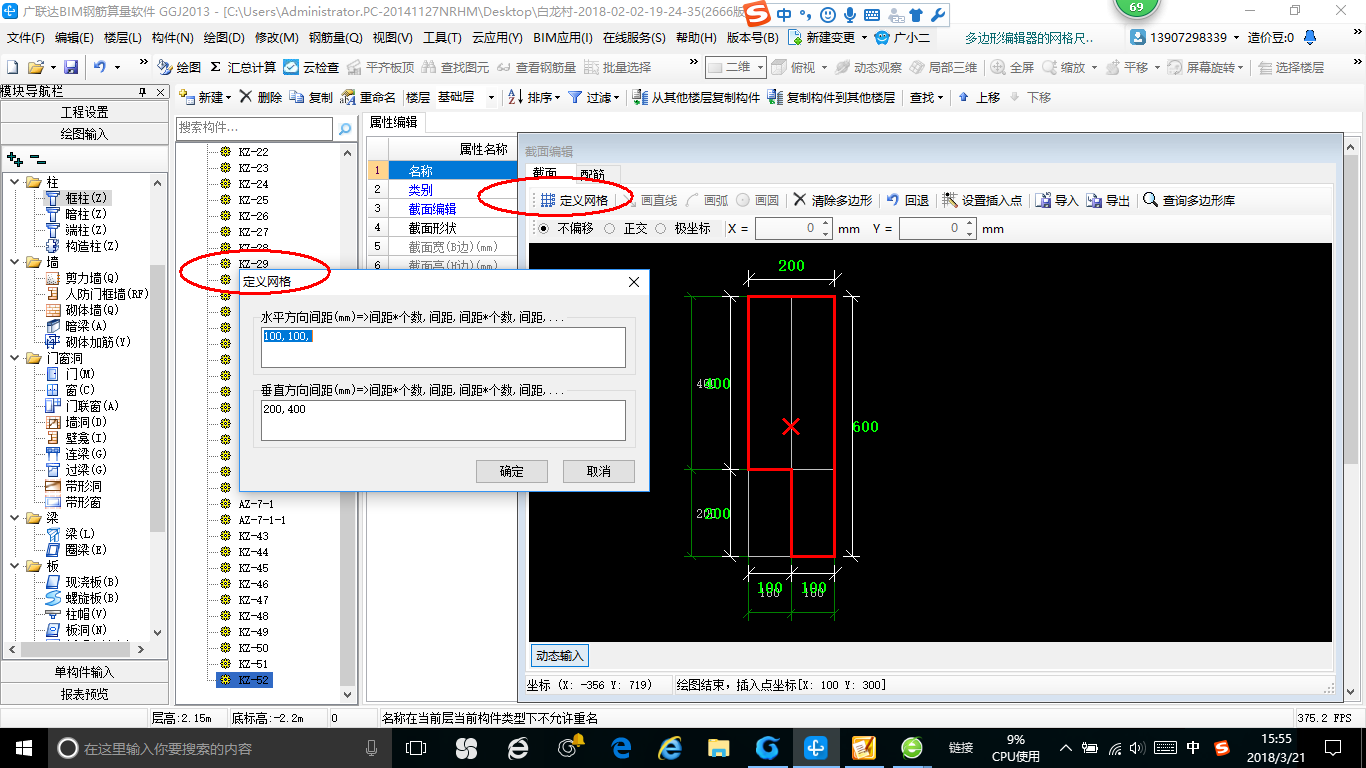Click the 工程设置 navigation button
This screenshot has height=768, width=1366.
(85, 112)
